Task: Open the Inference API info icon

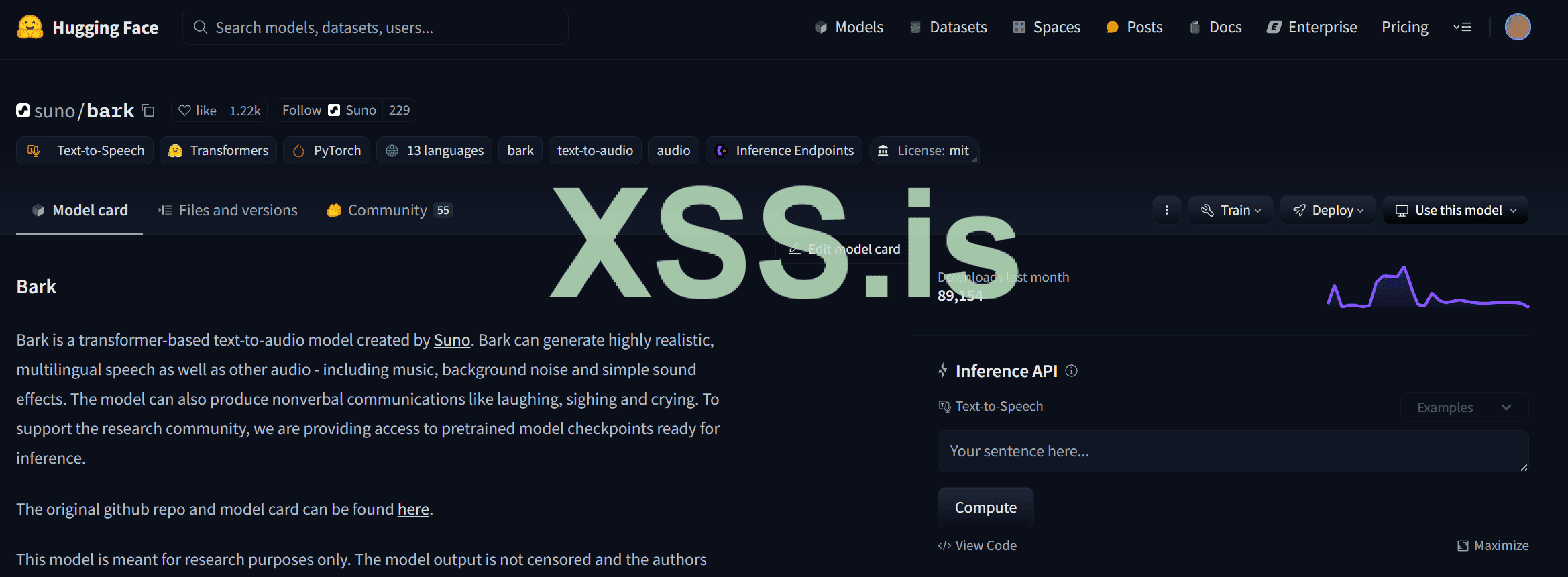Action: [x=1072, y=371]
